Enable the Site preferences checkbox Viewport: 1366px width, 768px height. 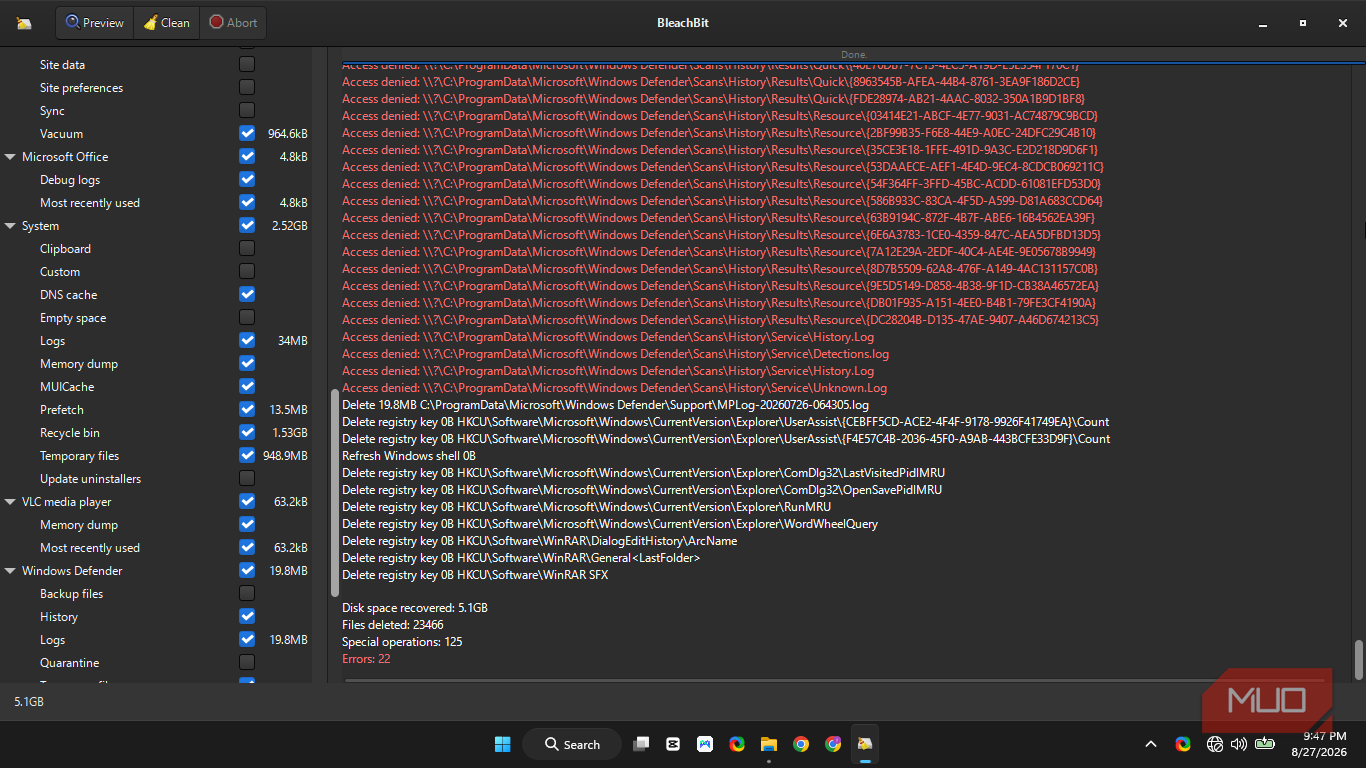[x=247, y=87]
